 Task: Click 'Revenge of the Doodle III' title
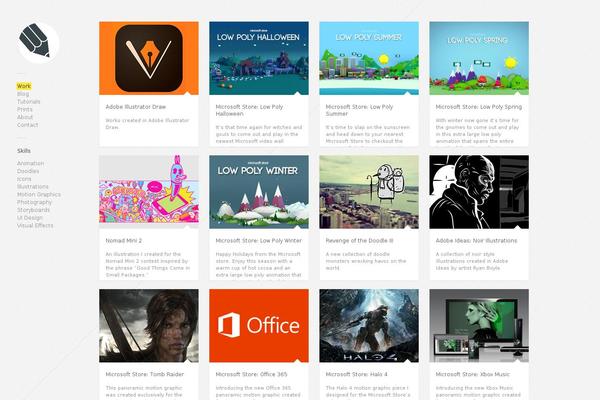tap(359, 241)
